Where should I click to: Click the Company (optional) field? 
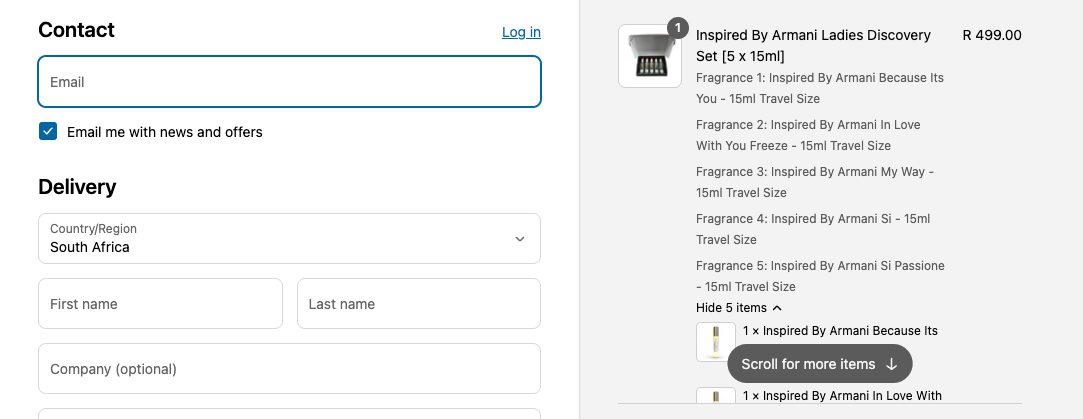289,369
